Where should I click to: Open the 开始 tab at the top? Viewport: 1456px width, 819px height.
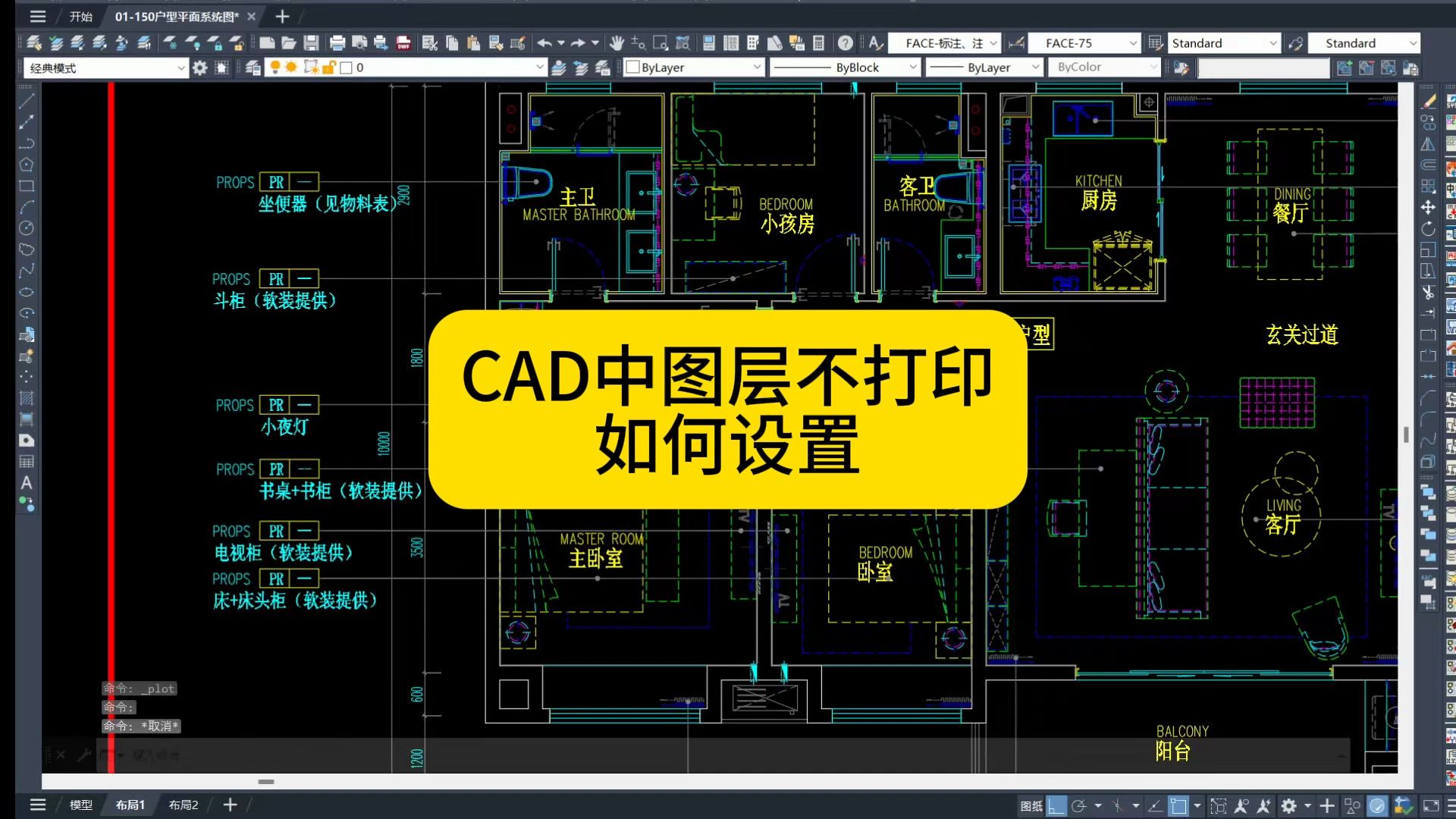[80, 16]
